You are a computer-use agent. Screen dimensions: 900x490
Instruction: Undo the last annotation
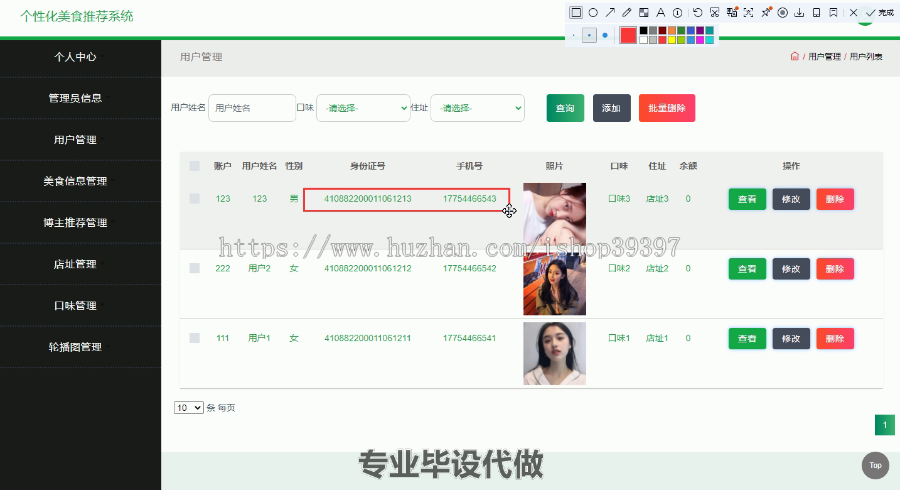point(697,13)
